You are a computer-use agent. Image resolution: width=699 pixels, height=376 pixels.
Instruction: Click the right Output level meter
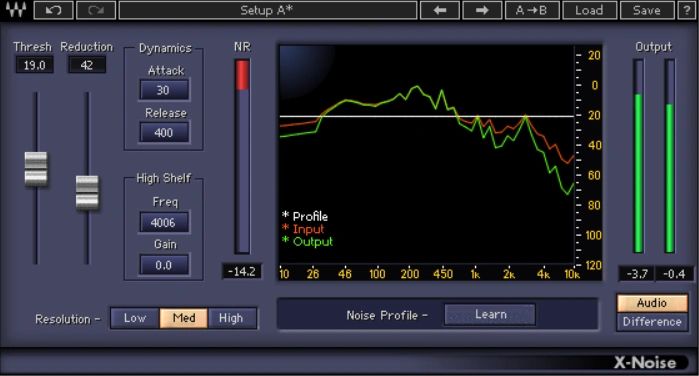[x=669, y=156]
